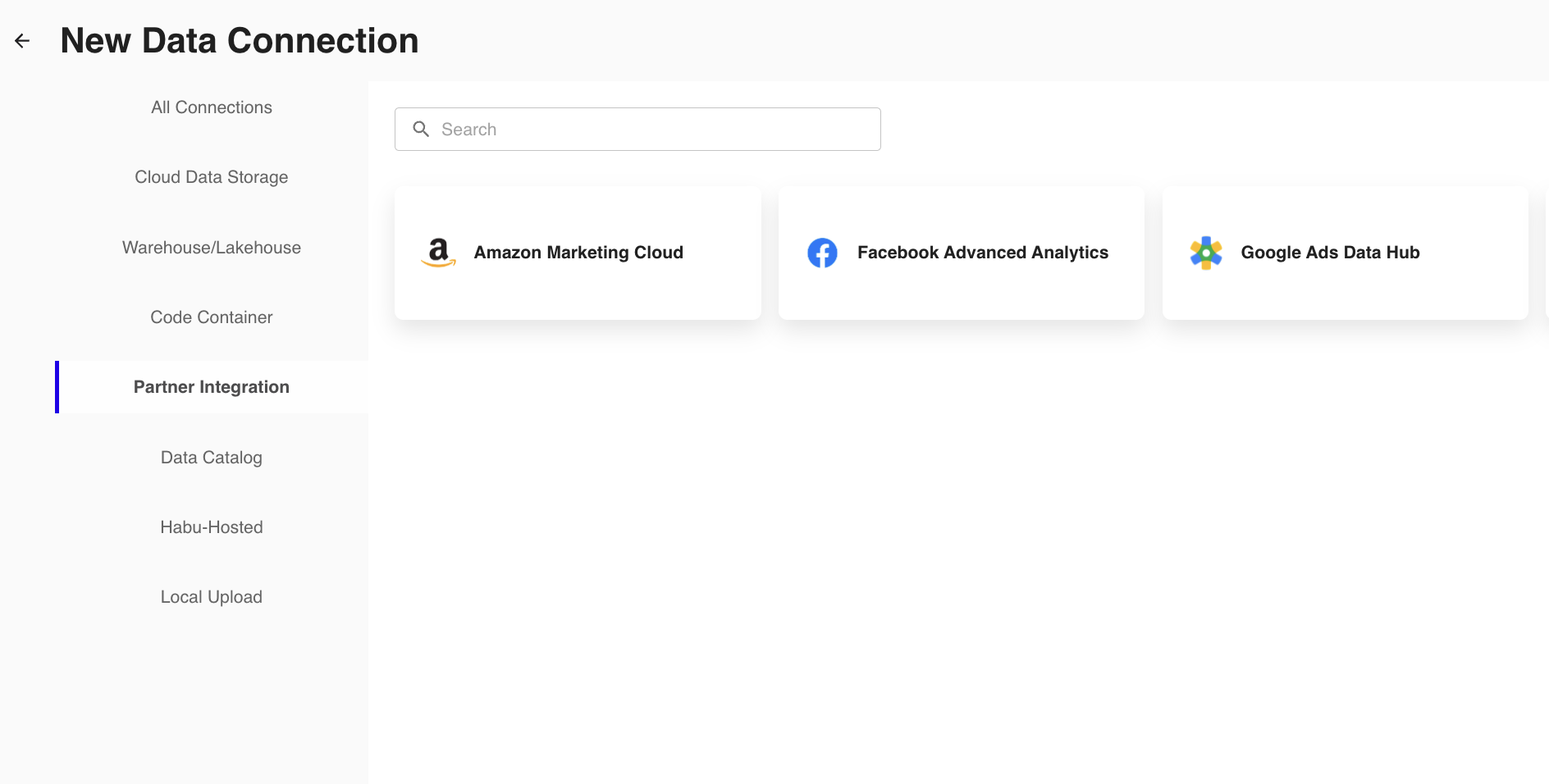
Task: Click the Amazon logo icon
Action: tap(438, 253)
